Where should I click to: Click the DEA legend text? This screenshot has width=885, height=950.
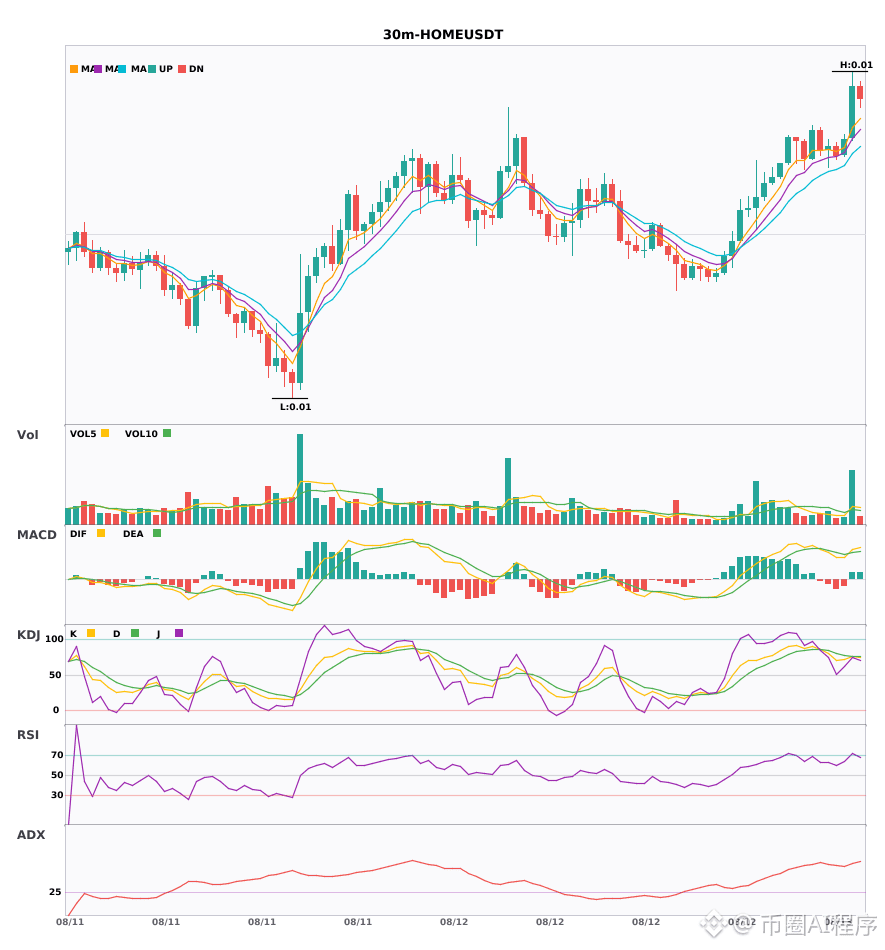(133, 534)
